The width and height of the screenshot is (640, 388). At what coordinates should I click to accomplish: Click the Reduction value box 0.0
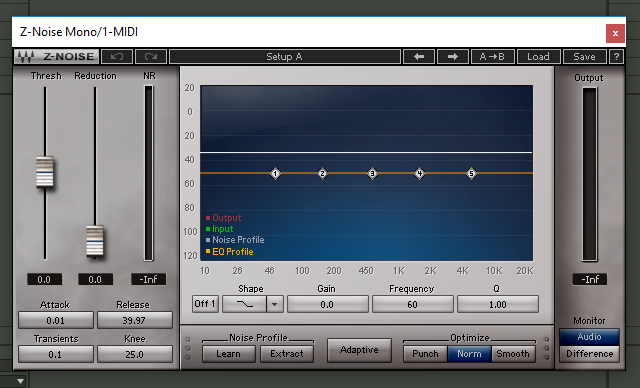click(x=95, y=279)
